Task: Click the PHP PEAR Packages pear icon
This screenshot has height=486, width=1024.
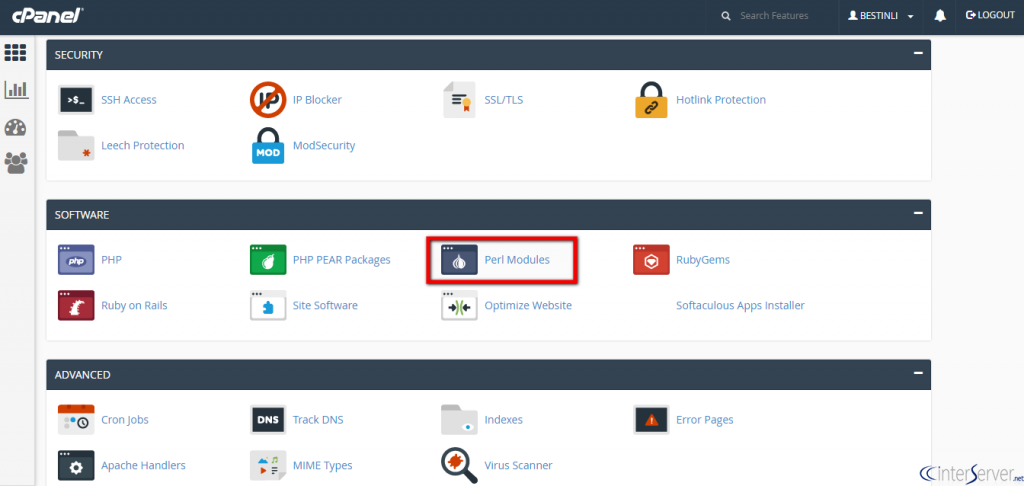Action: [268, 260]
